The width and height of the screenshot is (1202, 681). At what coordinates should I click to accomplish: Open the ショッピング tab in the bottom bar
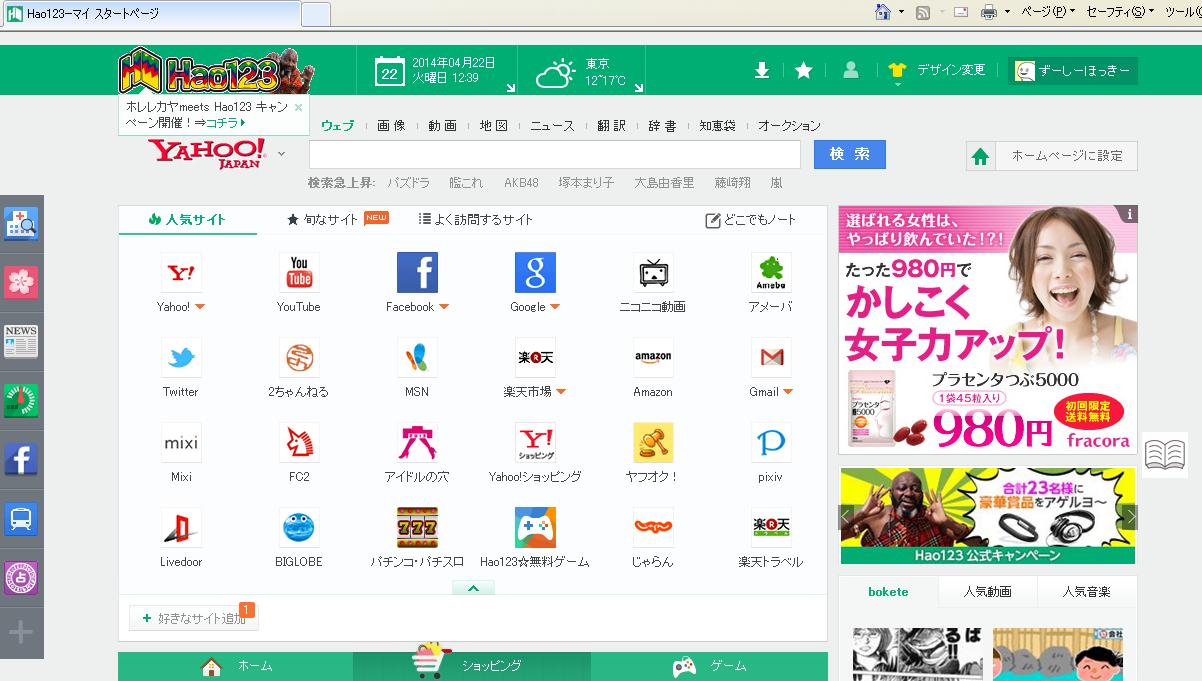pyautogui.click(x=472, y=666)
